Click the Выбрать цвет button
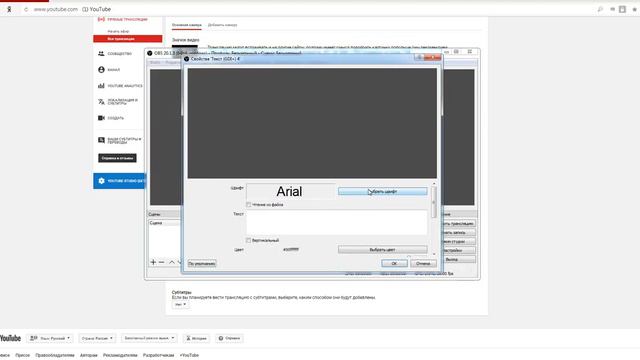 pyautogui.click(x=382, y=249)
